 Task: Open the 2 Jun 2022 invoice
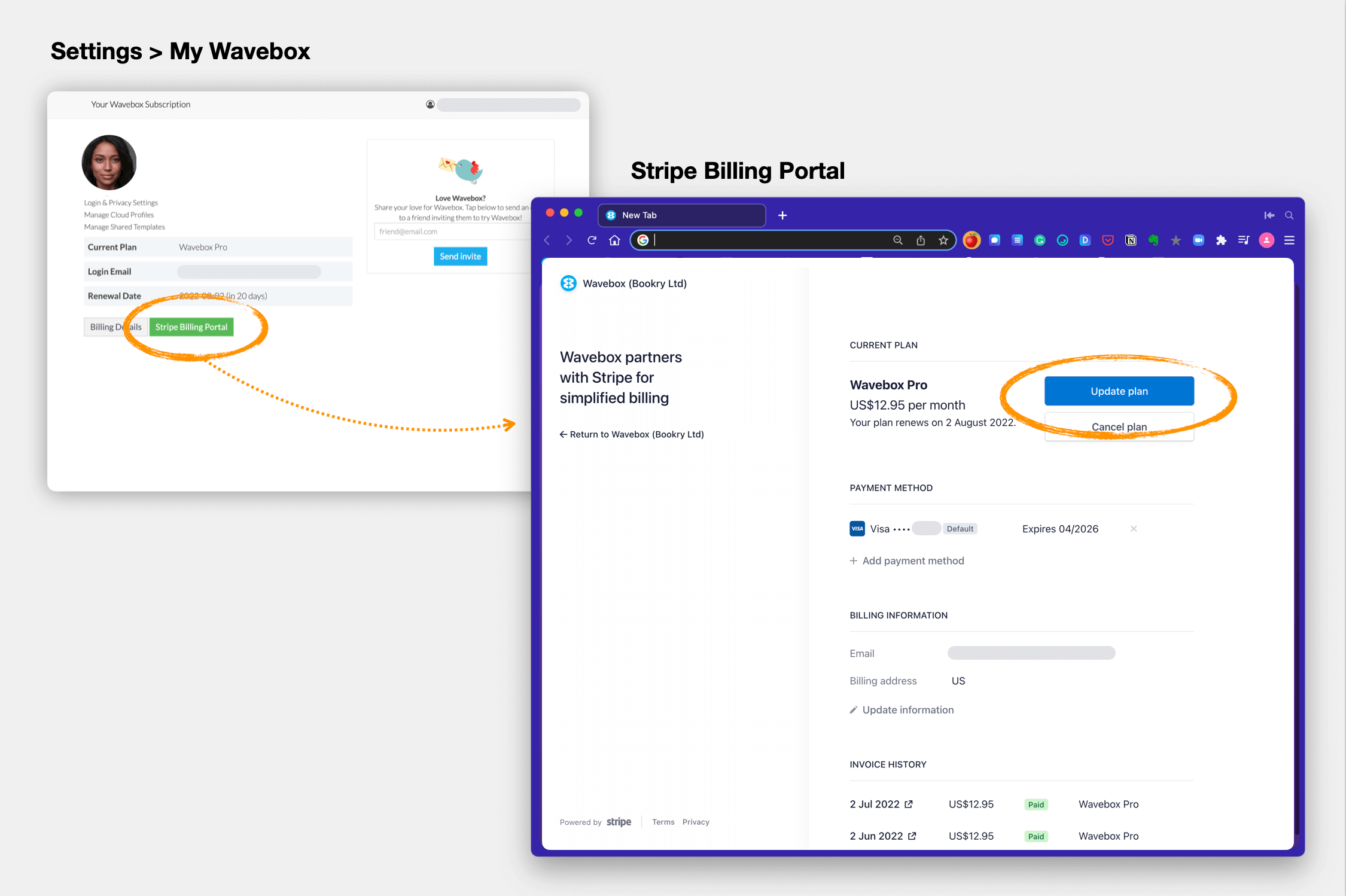pyautogui.click(x=883, y=836)
